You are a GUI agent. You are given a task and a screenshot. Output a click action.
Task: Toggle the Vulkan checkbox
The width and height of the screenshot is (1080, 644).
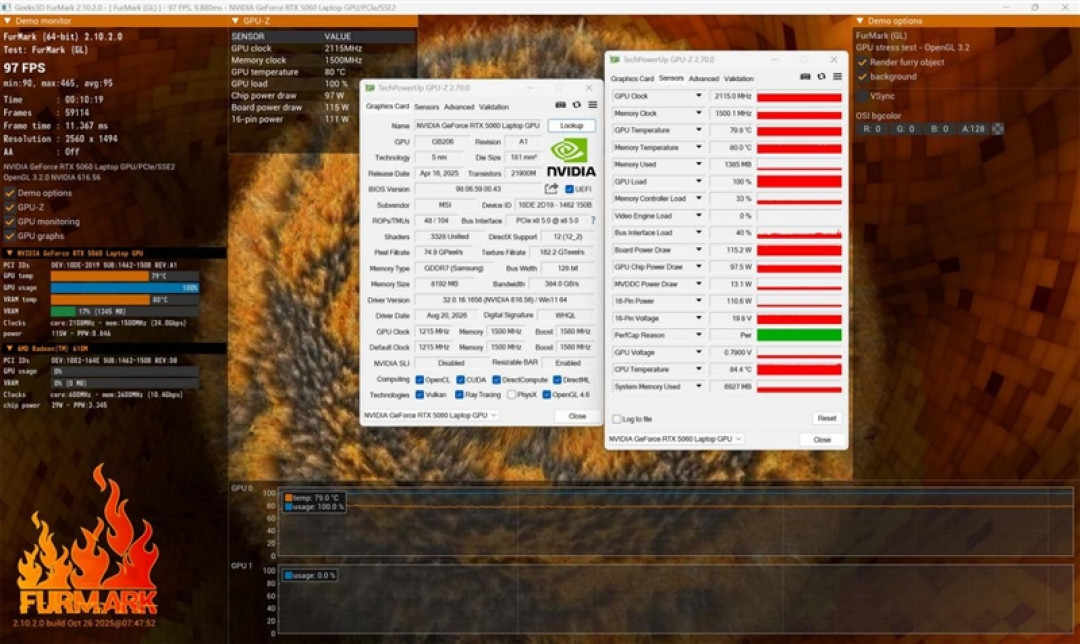coord(419,395)
